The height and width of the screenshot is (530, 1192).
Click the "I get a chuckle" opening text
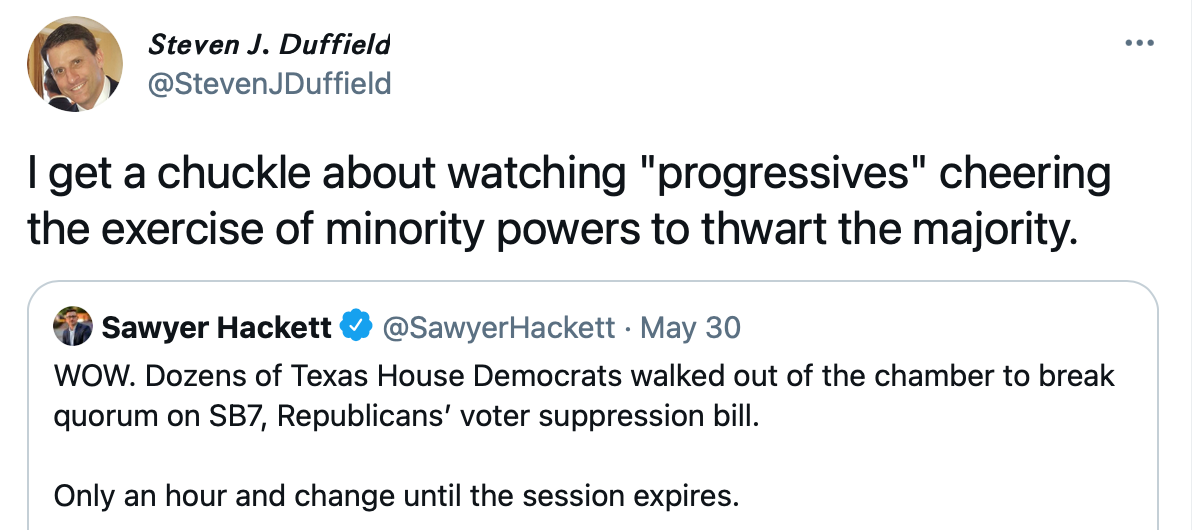(x=137, y=175)
